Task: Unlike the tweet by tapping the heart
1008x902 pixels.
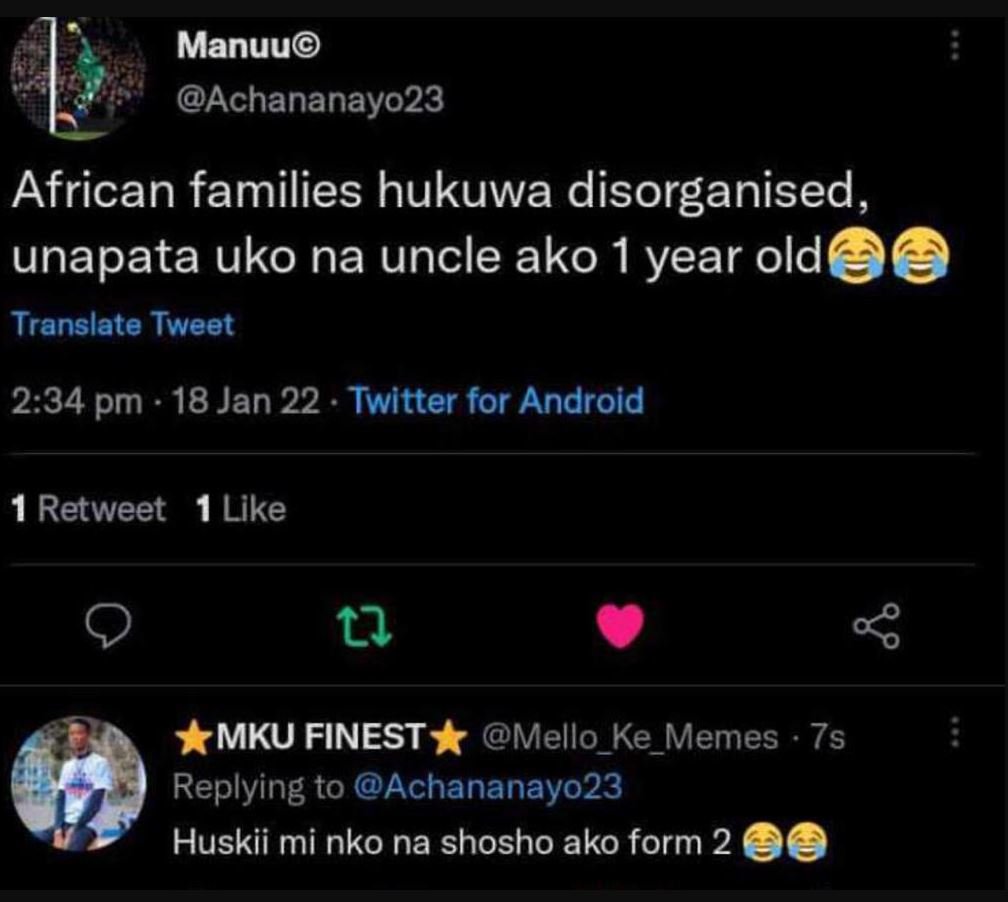Action: [x=620, y=629]
